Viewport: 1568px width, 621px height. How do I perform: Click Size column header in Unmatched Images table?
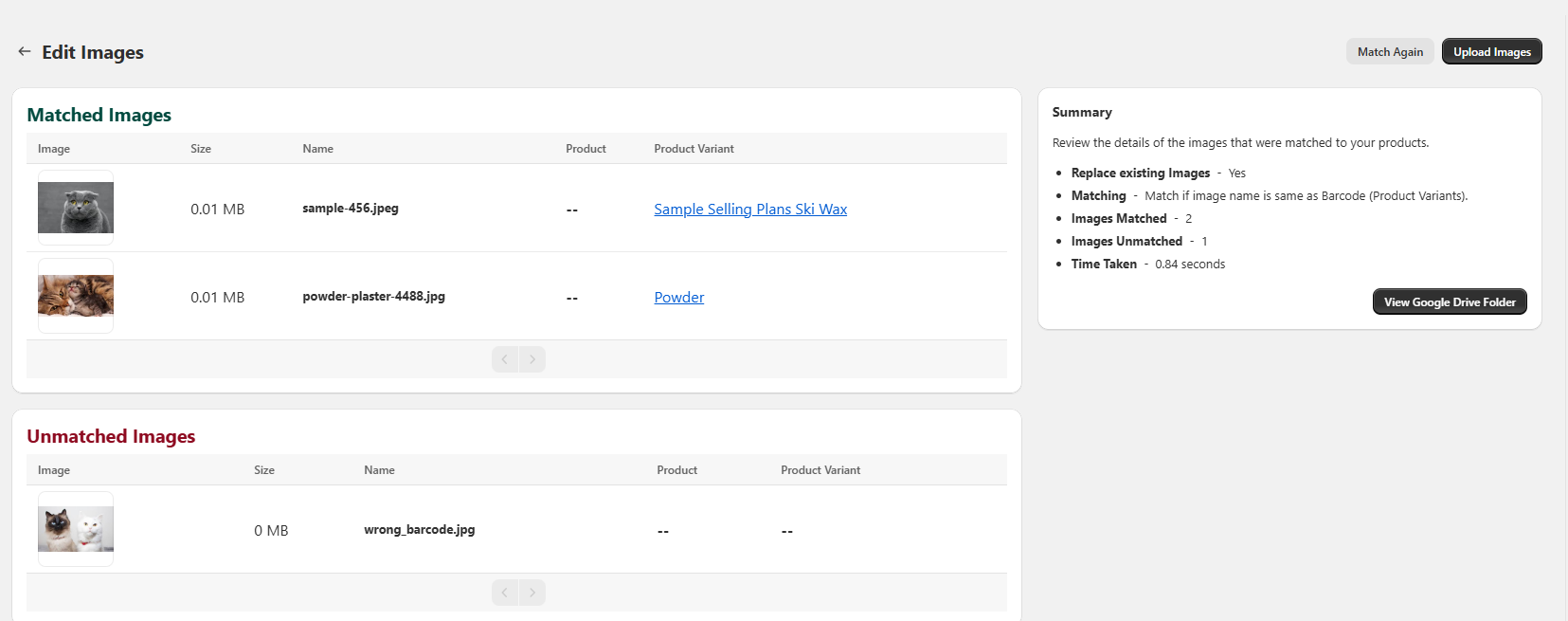click(x=264, y=470)
